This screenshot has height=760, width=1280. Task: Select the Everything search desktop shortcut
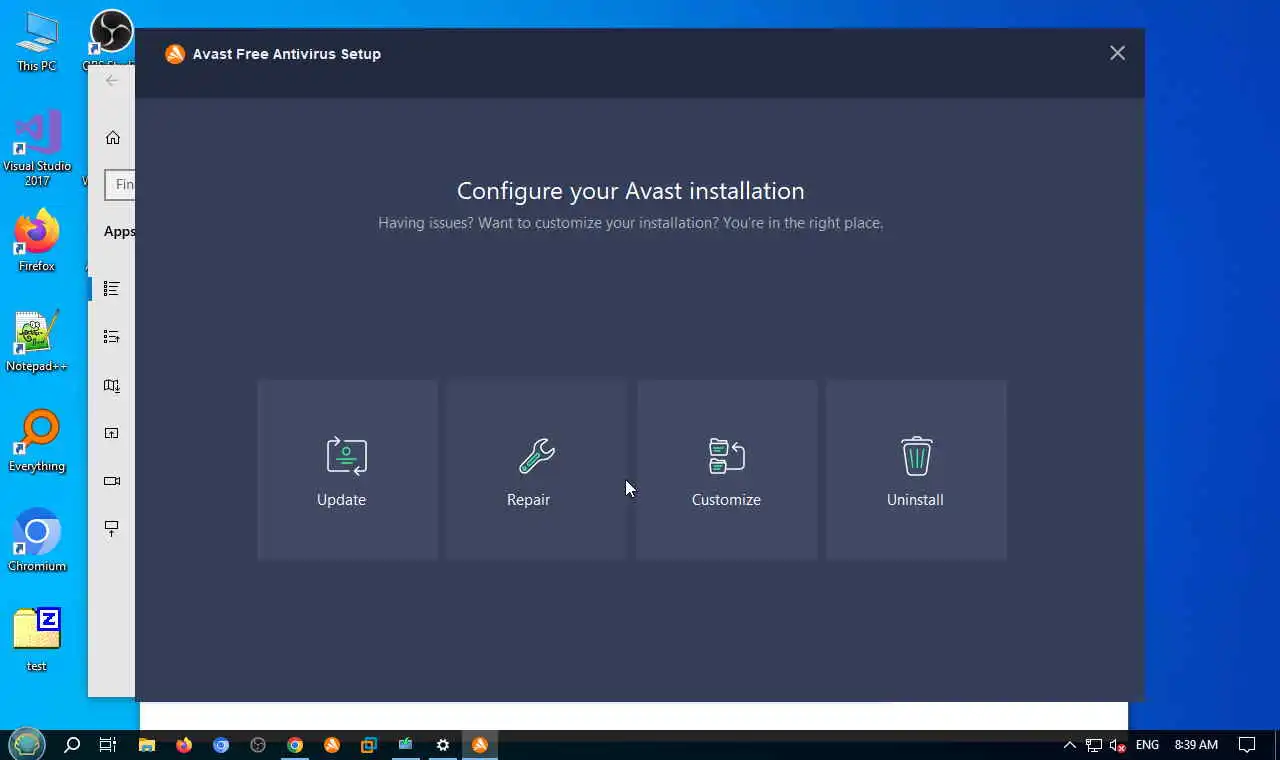pyautogui.click(x=37, y=442)
